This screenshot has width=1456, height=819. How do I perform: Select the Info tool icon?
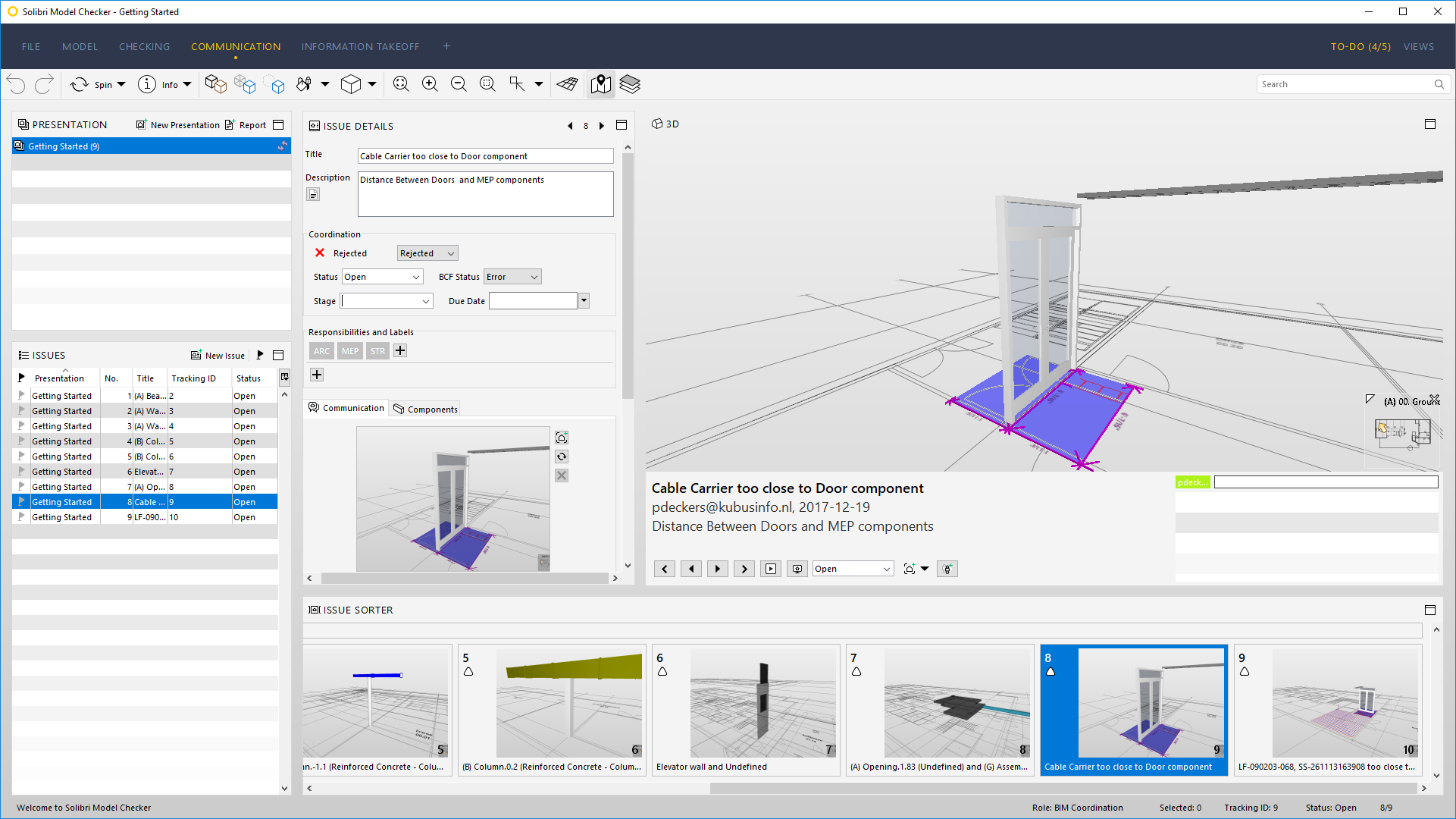pos(147,84)
